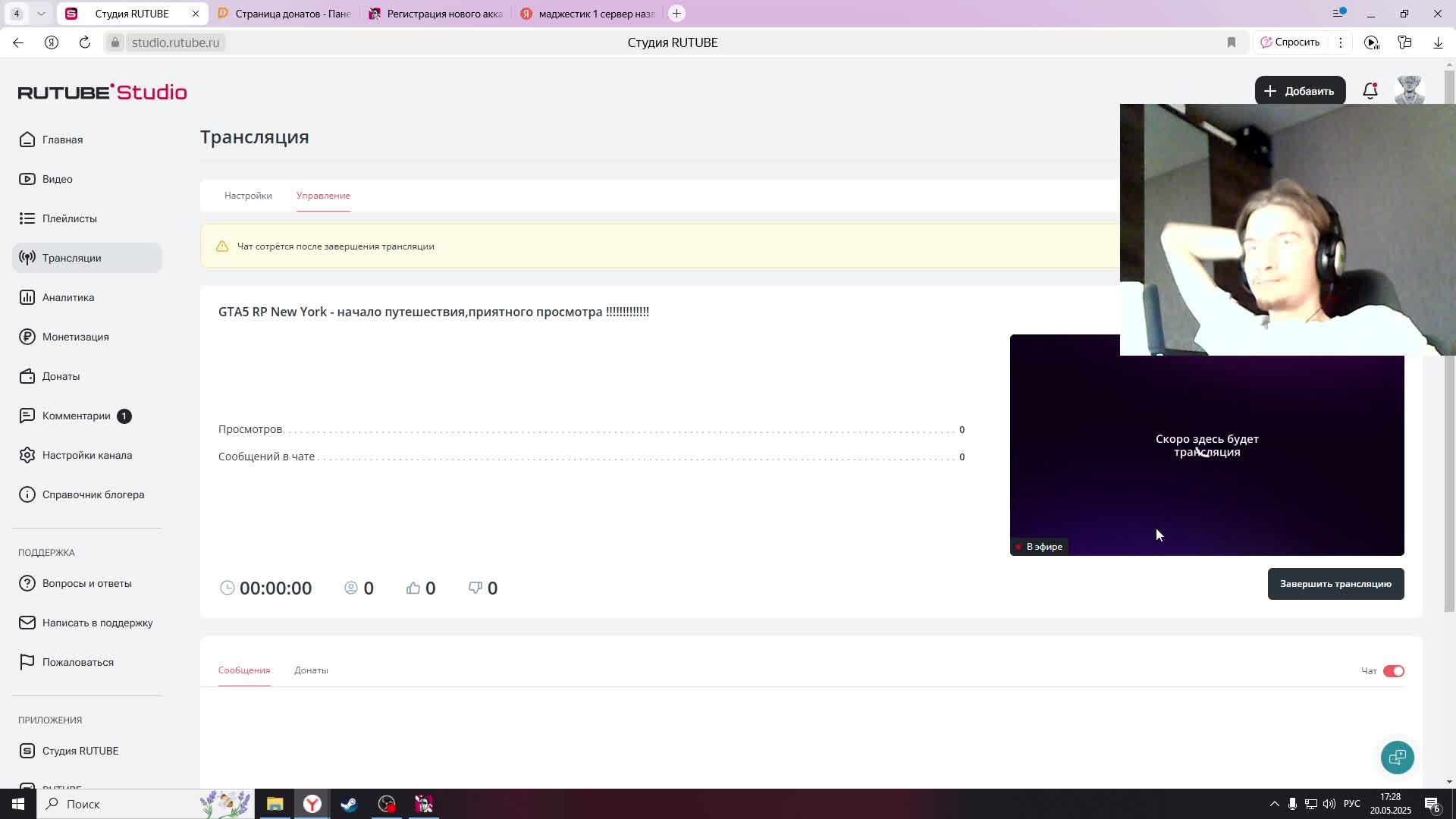Open browser main menu icon
This screenshot has height=819, width=1456.
click(1338, 13)
